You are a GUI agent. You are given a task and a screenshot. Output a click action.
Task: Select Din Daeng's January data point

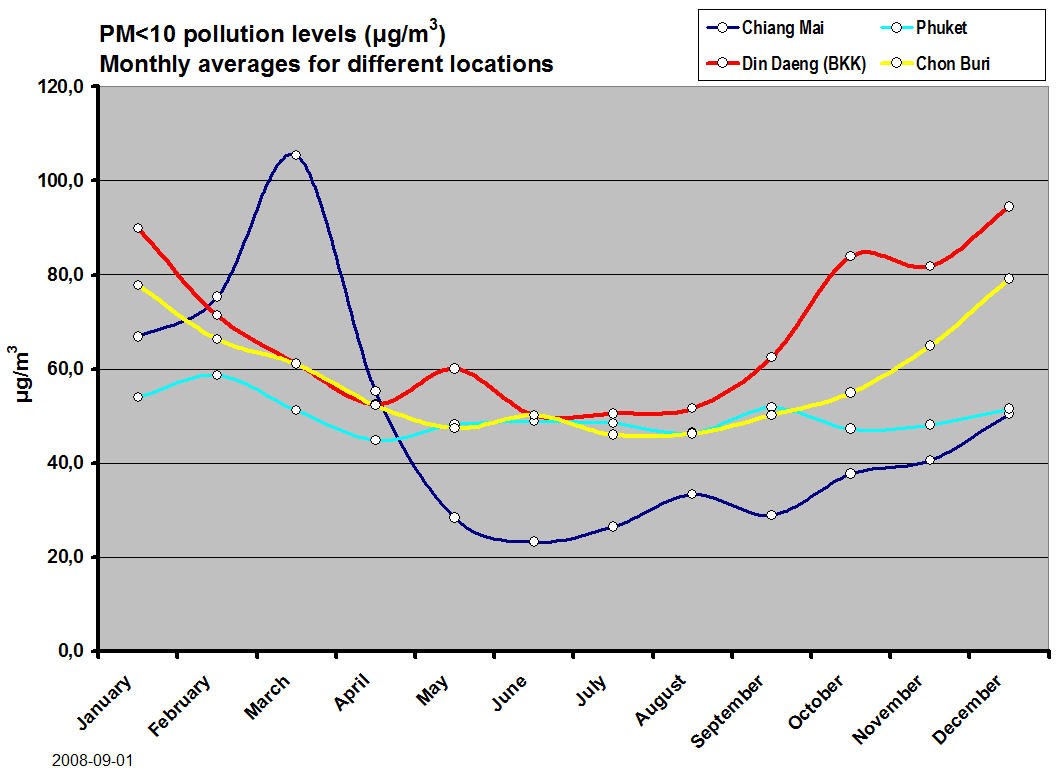point(138,228)
